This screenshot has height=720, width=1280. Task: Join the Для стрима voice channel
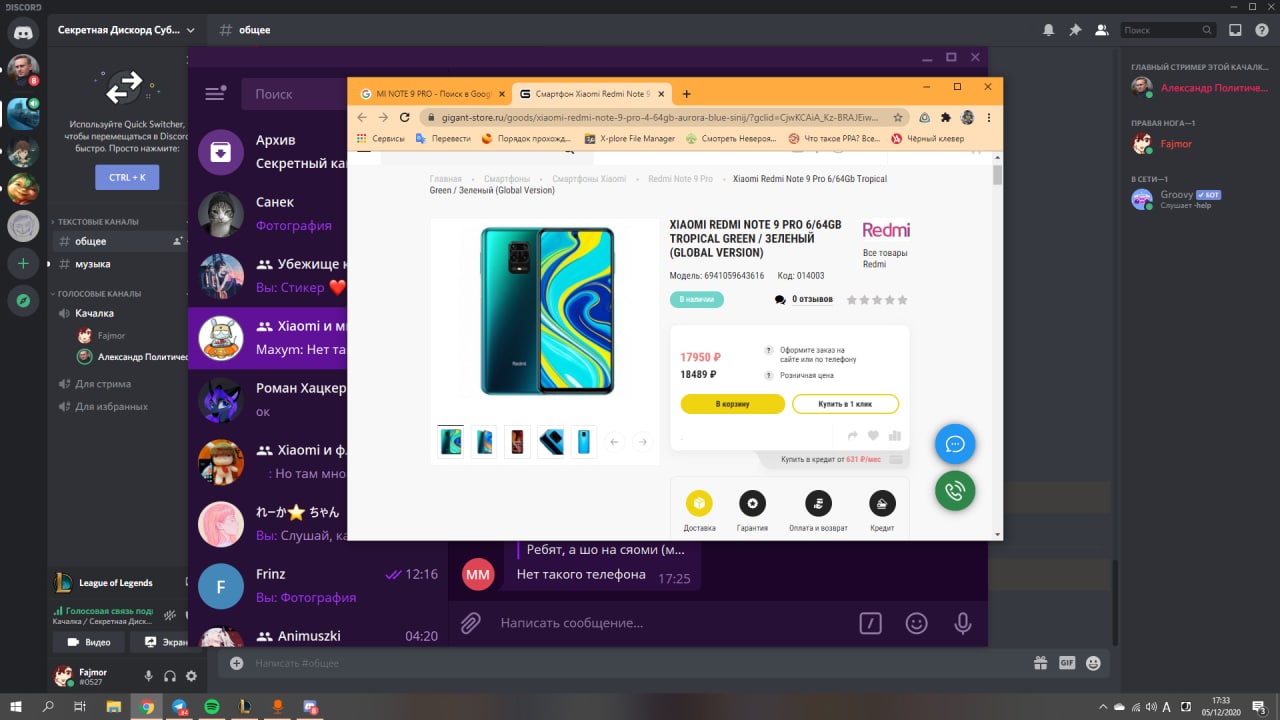coord(103,384)
